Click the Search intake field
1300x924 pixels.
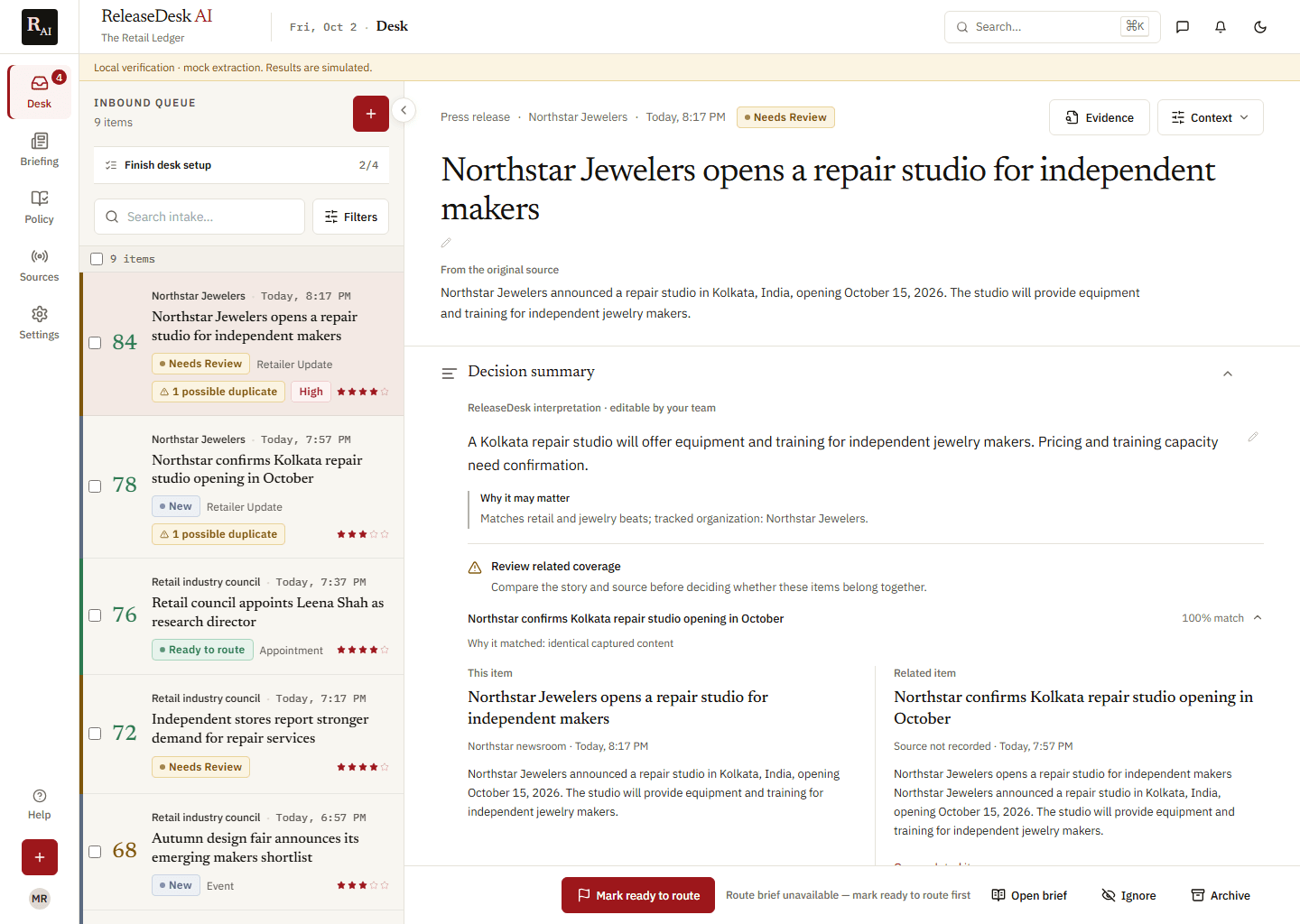pos(200,217)
